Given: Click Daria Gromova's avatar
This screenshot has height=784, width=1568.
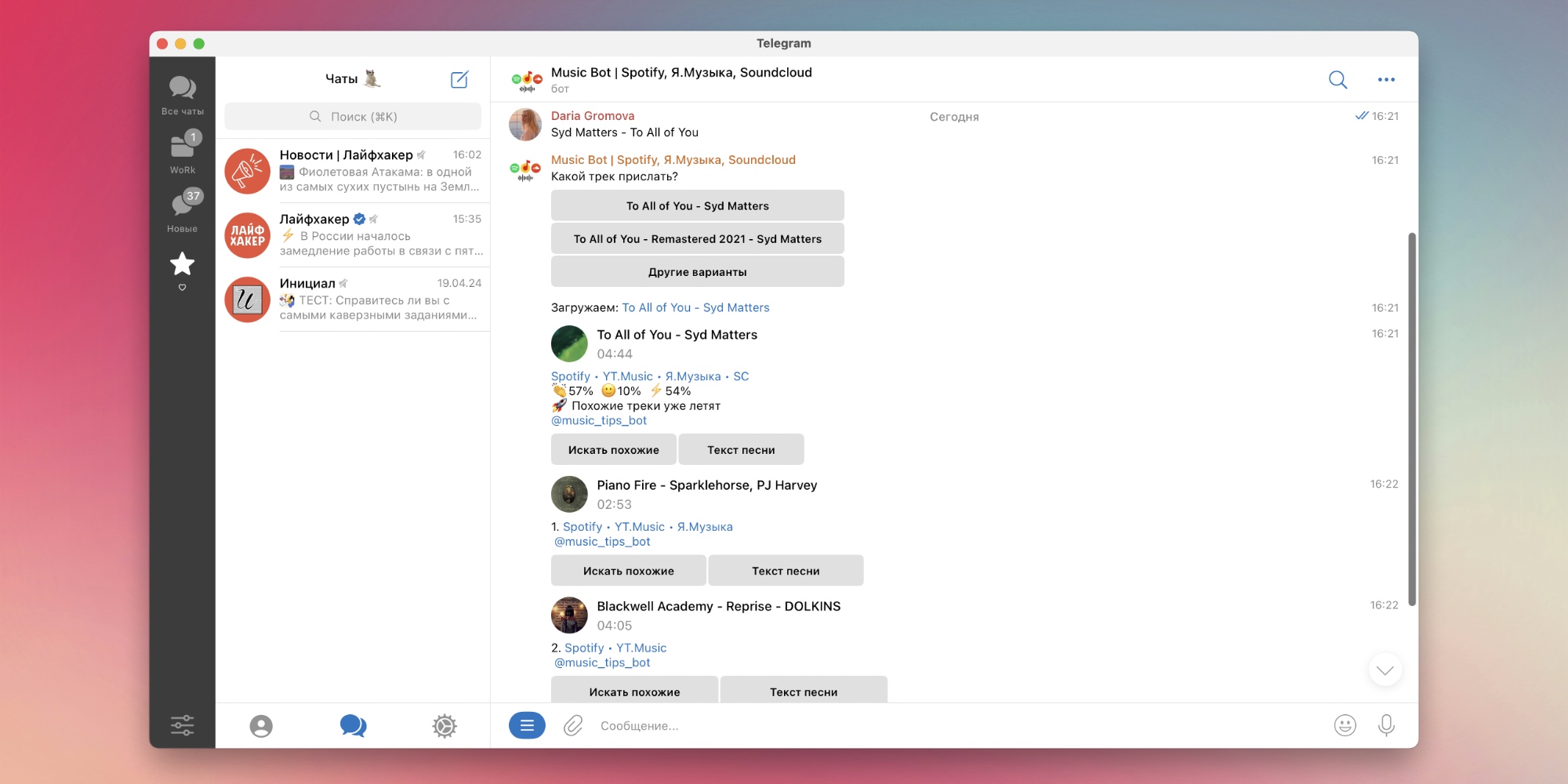Looking at the screenshot, I should tap(525, 125).
